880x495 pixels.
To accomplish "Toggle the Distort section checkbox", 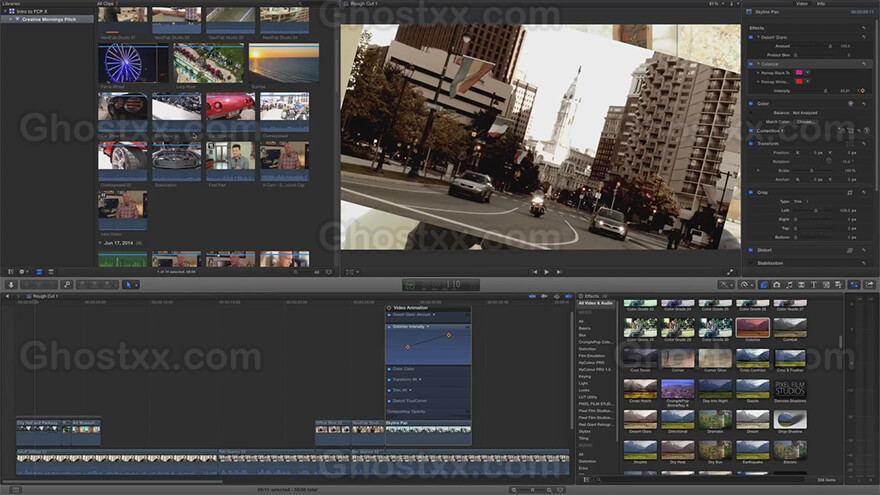I will (x=751, y=250).
